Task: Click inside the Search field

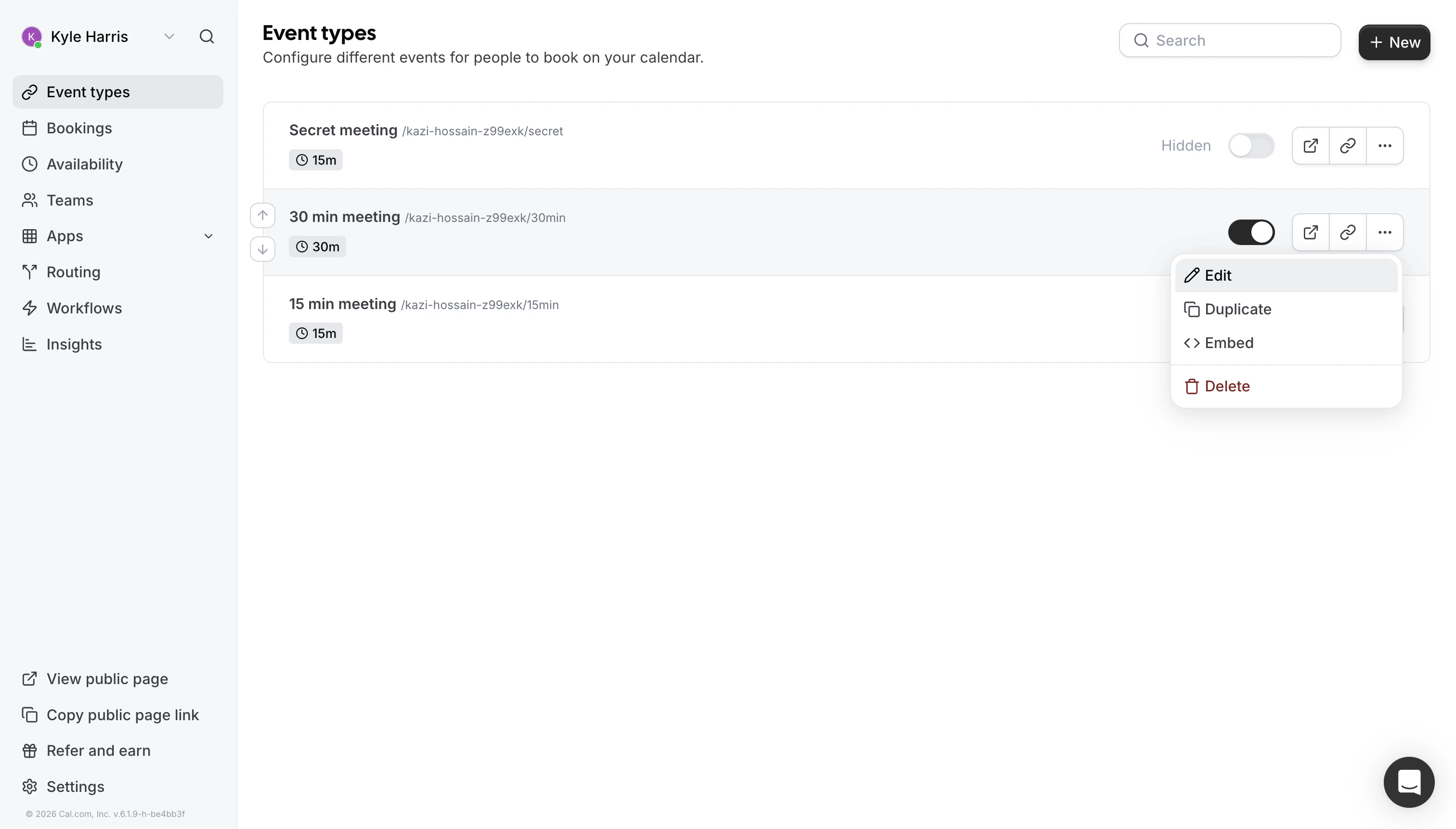Action: (1230, 40)
